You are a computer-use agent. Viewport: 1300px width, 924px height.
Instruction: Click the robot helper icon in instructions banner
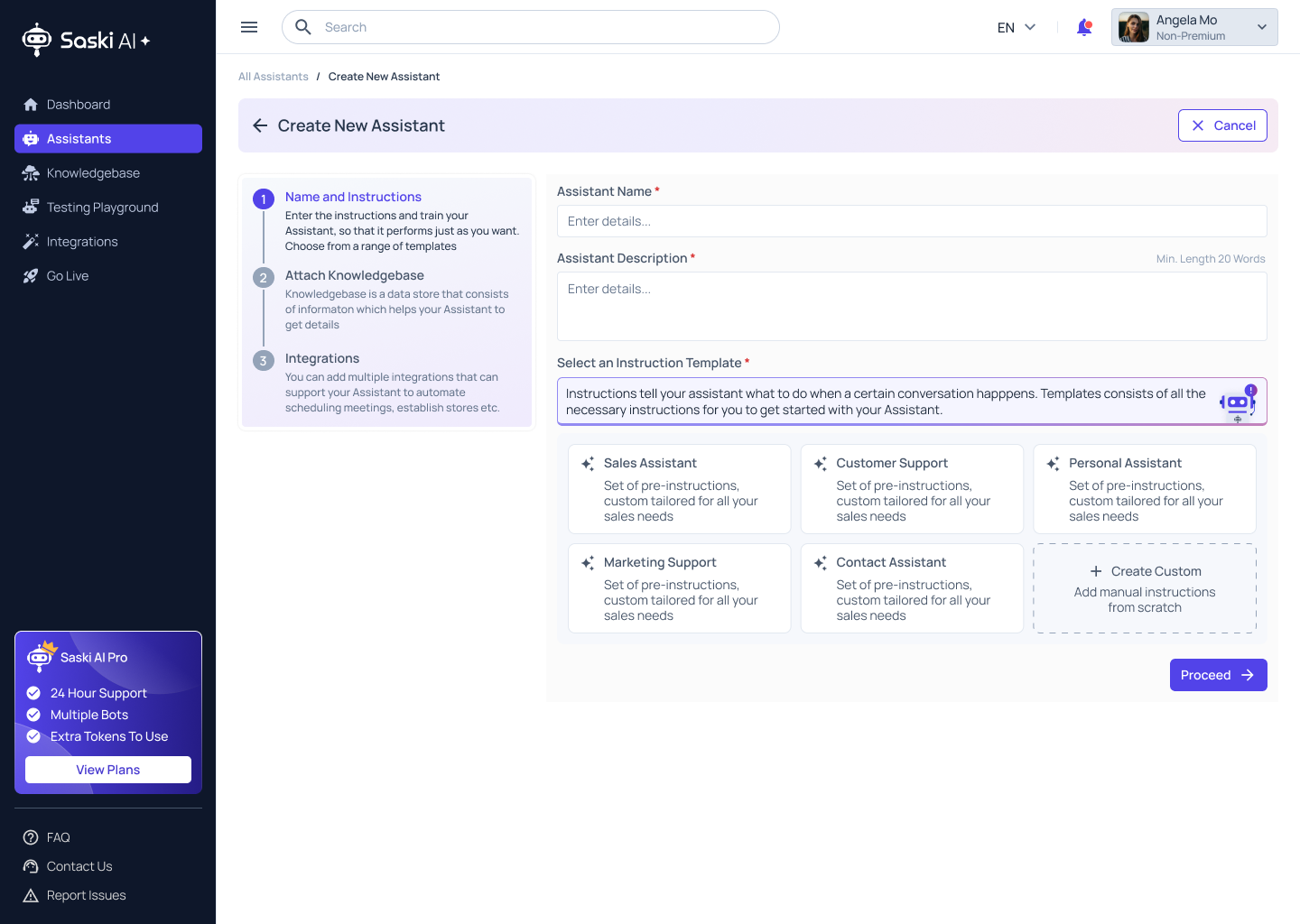click(1237, 402)
